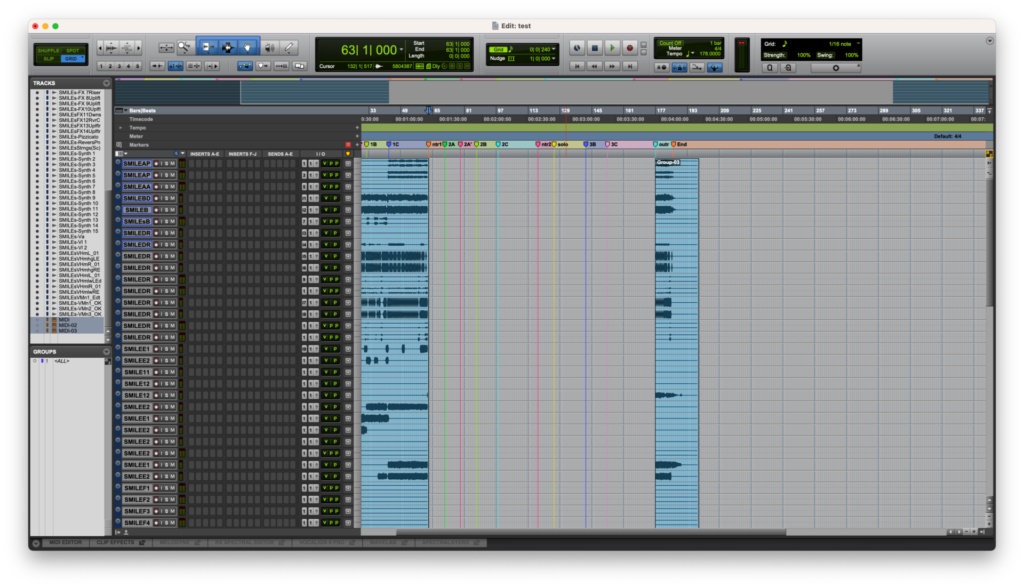This screenshot has height=588, width=1024.
Task: Open the Bars|Beats ruler view selector
Action: pos(120,110)
